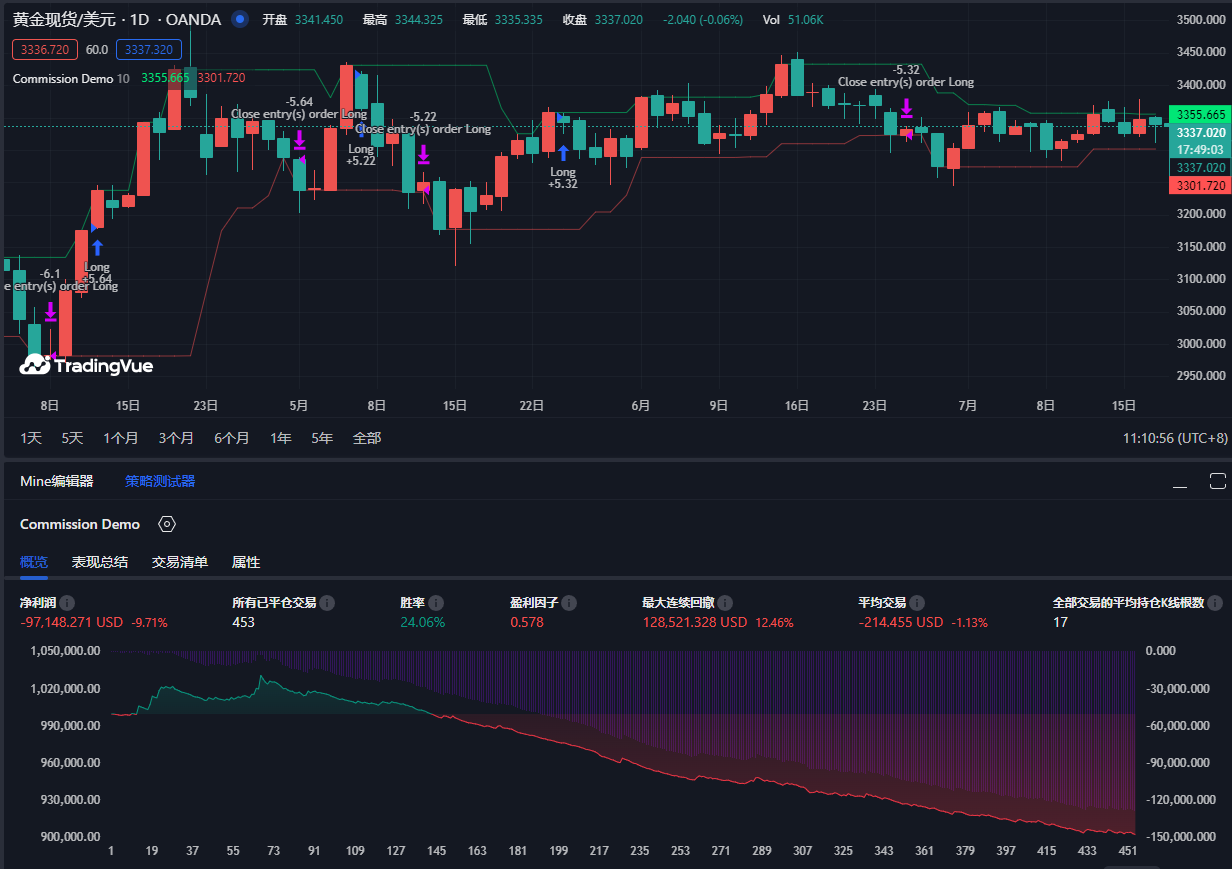Switch to Mine编辑器 panel tab
This screenshot has width=1232, height=869.
[x=56, y=481]
